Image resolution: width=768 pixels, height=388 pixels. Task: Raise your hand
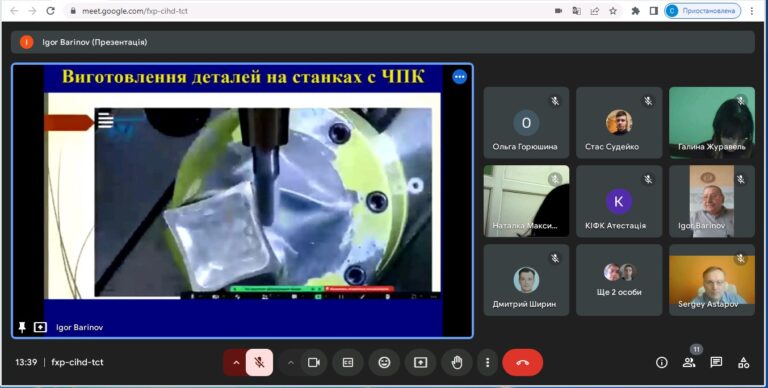pos(457,363)
